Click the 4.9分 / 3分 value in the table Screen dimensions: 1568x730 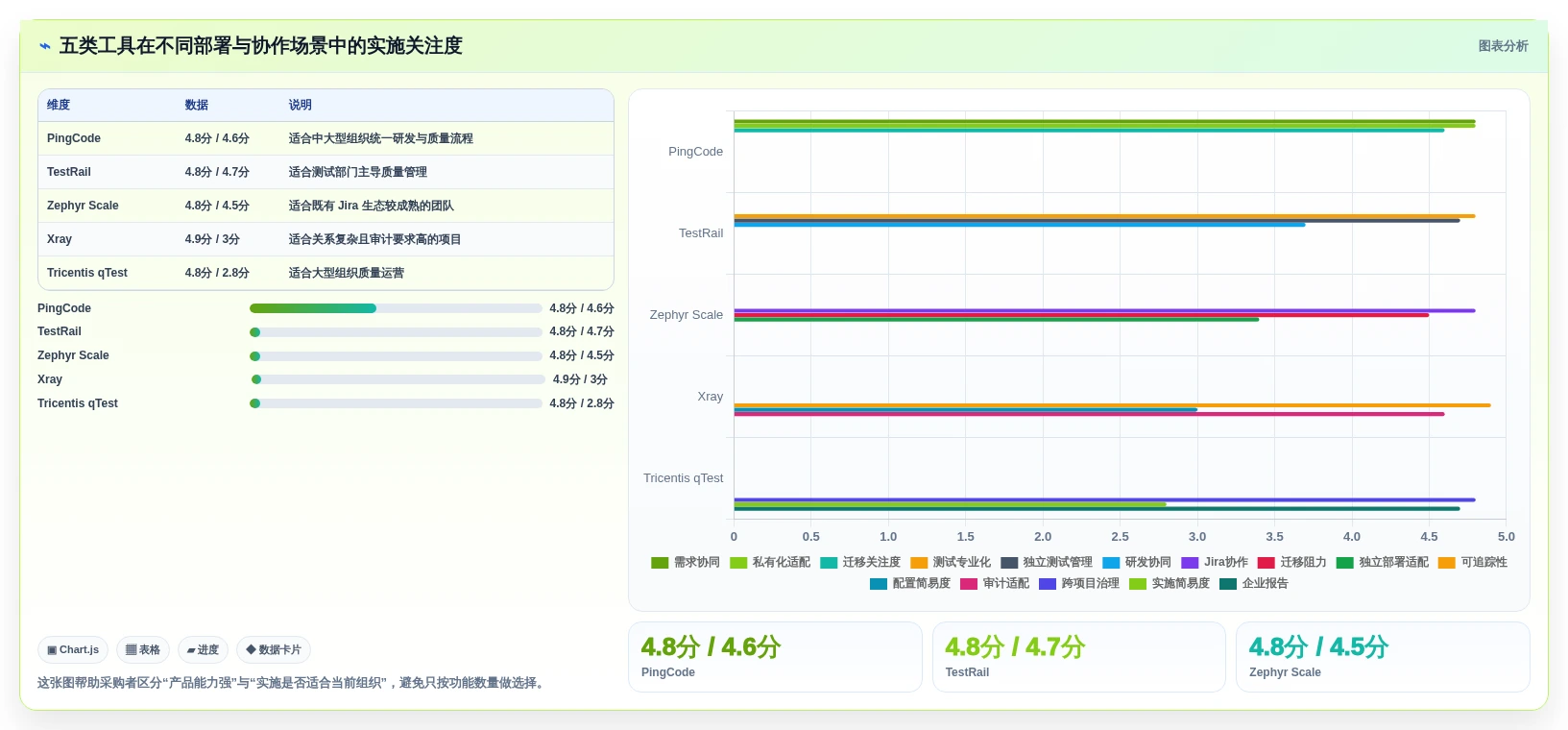212,239
